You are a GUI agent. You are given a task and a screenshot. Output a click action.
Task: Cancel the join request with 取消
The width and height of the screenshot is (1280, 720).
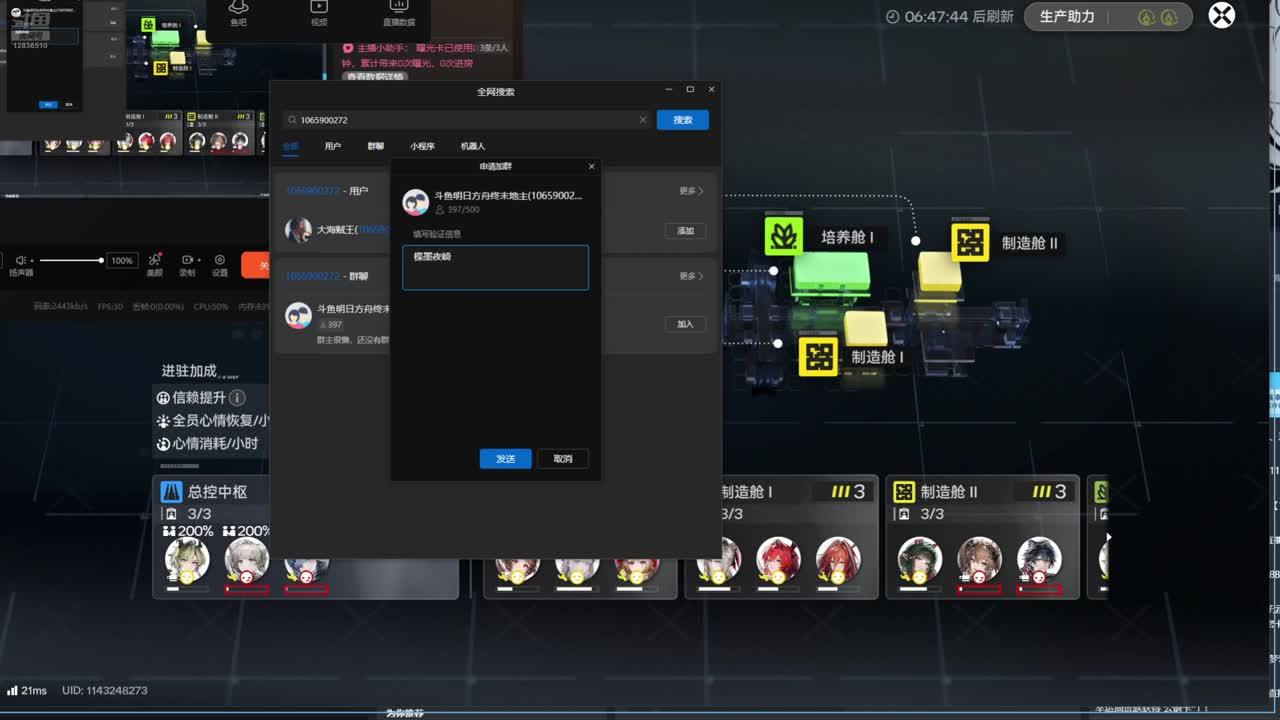coord(563,459)
